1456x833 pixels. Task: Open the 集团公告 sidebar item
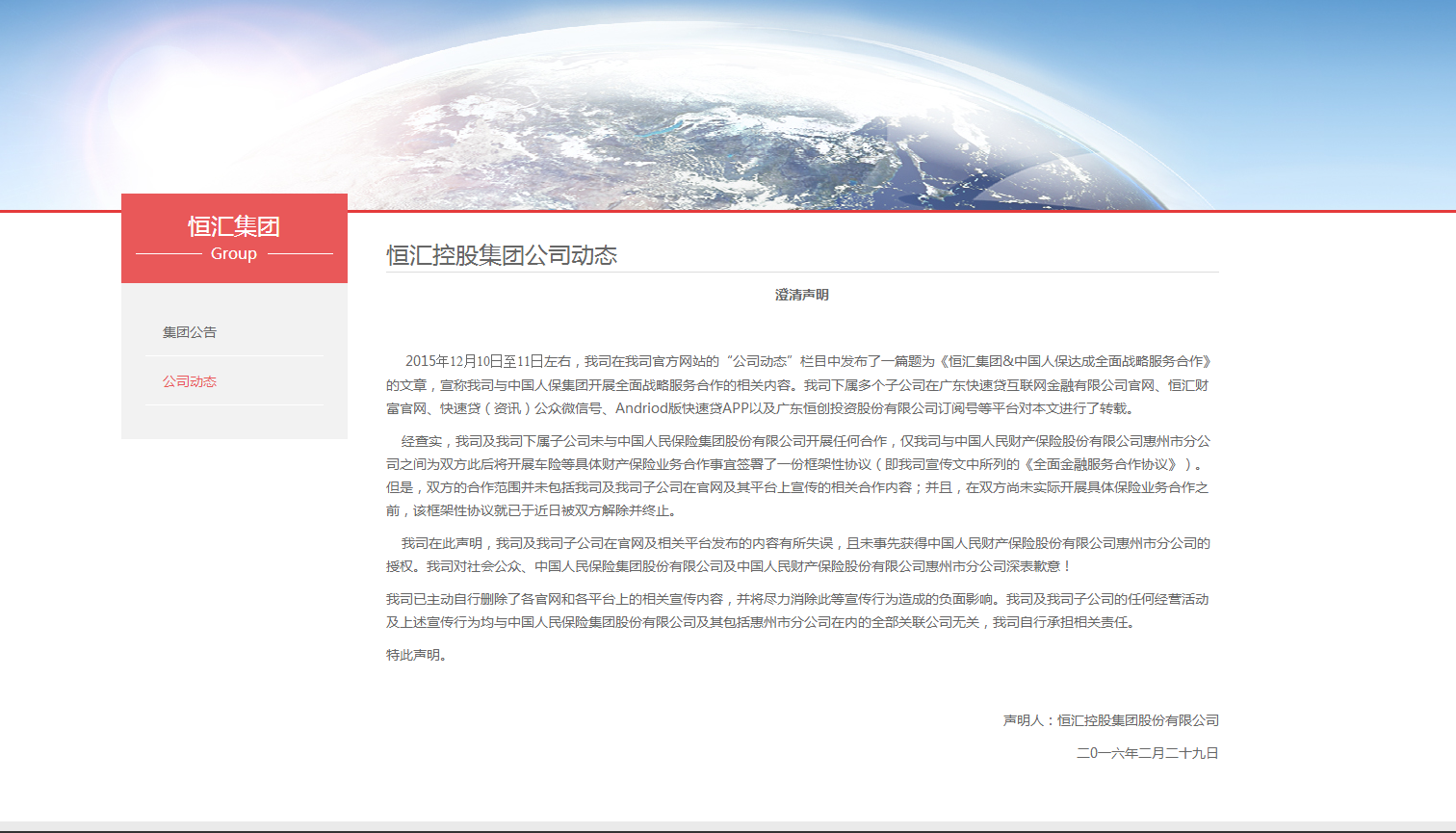[x=190, y=332]
